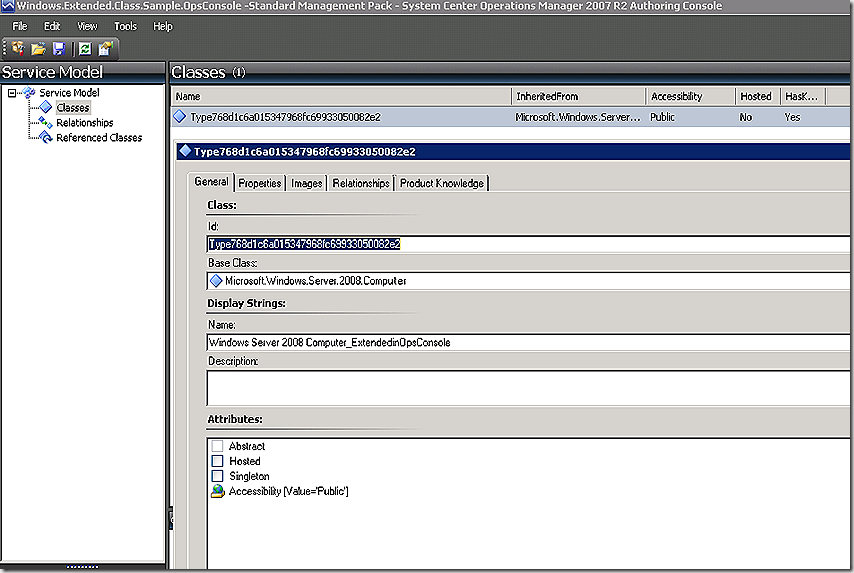Screen dimensions: 854x573
Task: Open the Edit menu
Action: pos(52,26)
